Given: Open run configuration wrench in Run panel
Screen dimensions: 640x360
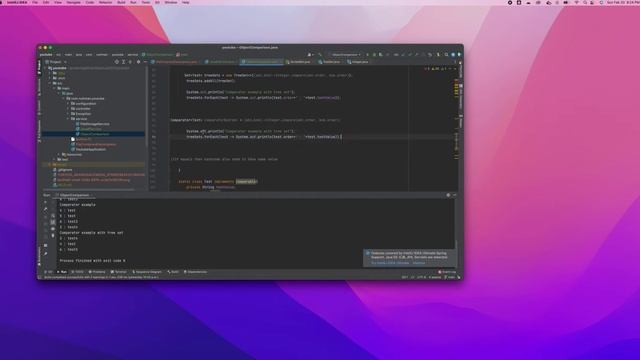Looking at the screenshot, I should pyautogui.click(x=45, y=209).
